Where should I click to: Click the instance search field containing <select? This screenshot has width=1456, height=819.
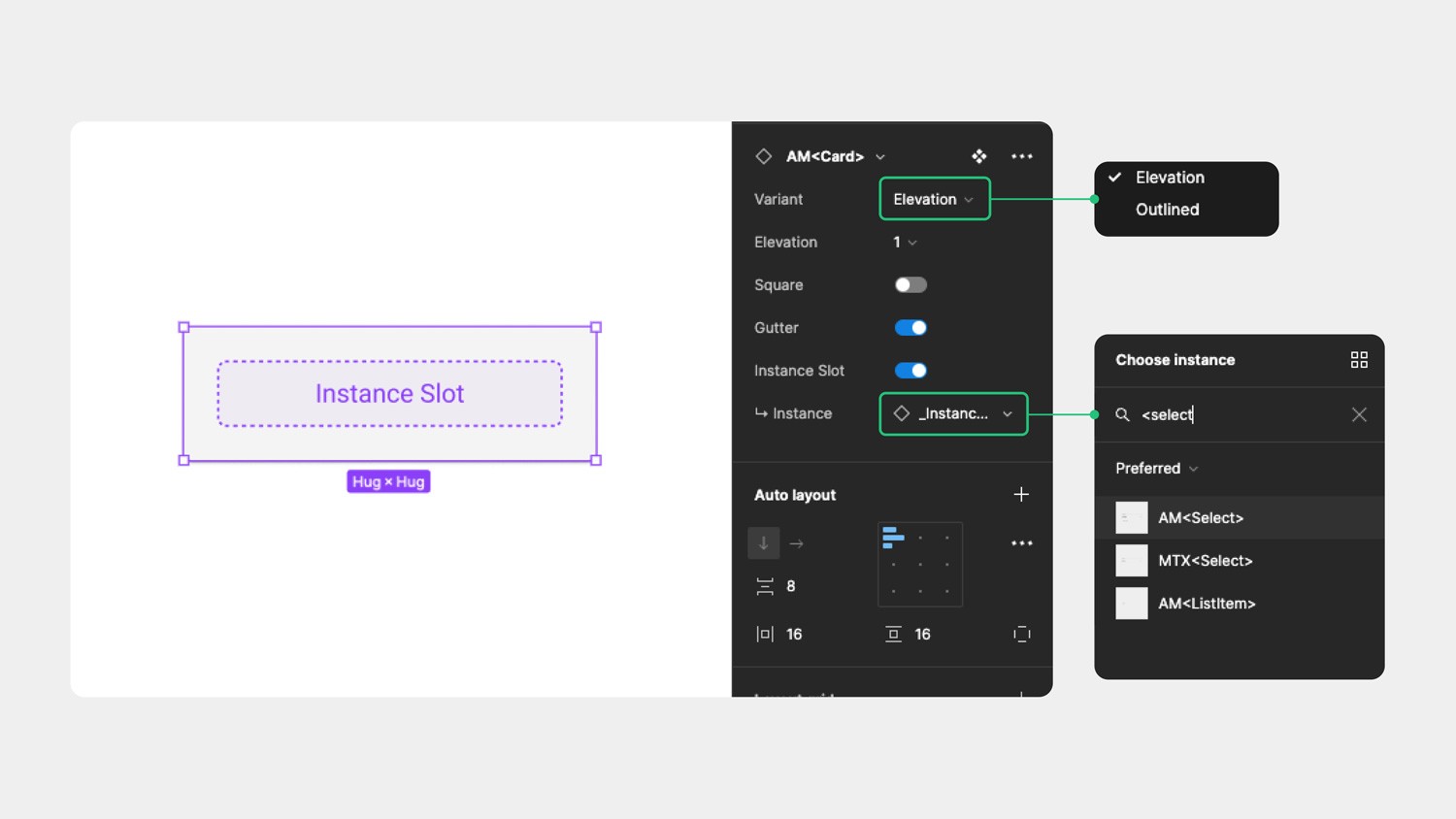(x=1213, y=414)
